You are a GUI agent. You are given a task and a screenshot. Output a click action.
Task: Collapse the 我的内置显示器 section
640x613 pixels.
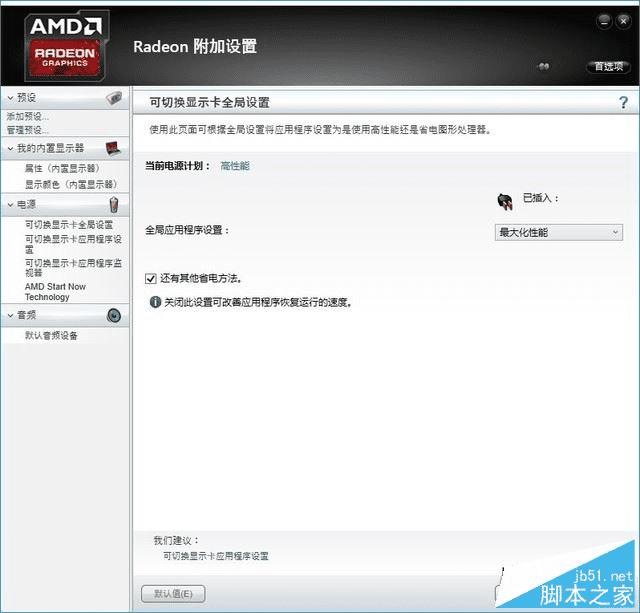click(x=11, y=149)
